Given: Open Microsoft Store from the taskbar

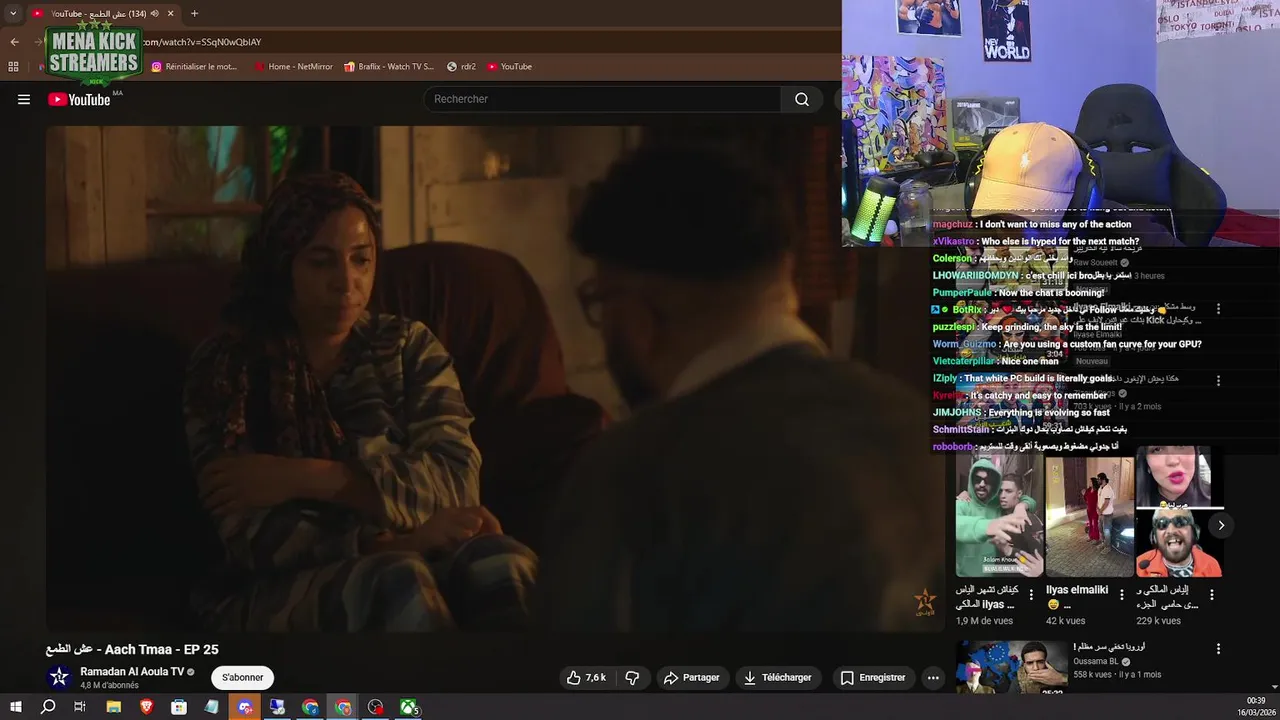Looking at the screenshot, I should click(179, 707).
